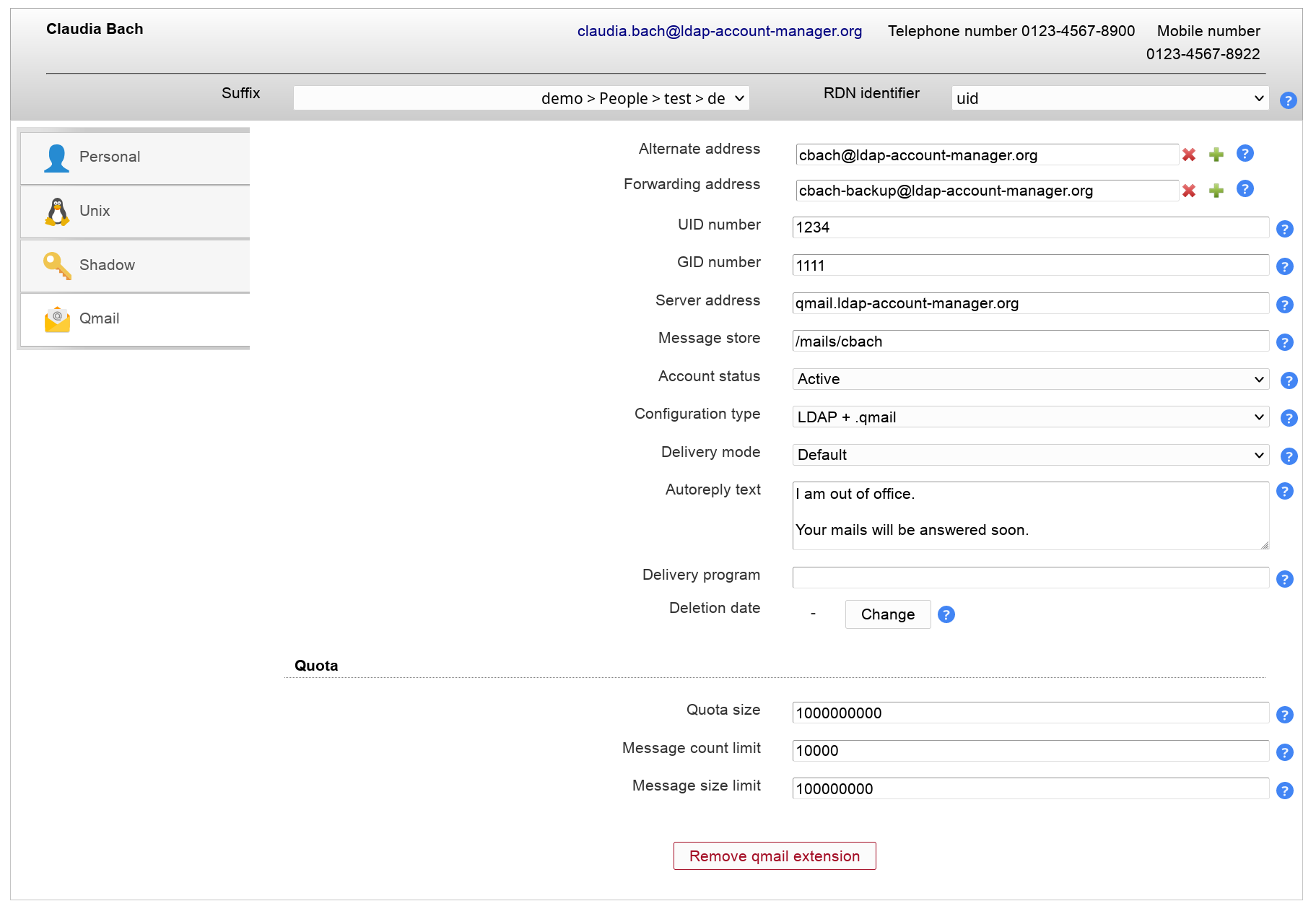This screenshot has height=914, width=1316.
Task: Open help icon next to Deletion date
Action: [x=946, y=614]
